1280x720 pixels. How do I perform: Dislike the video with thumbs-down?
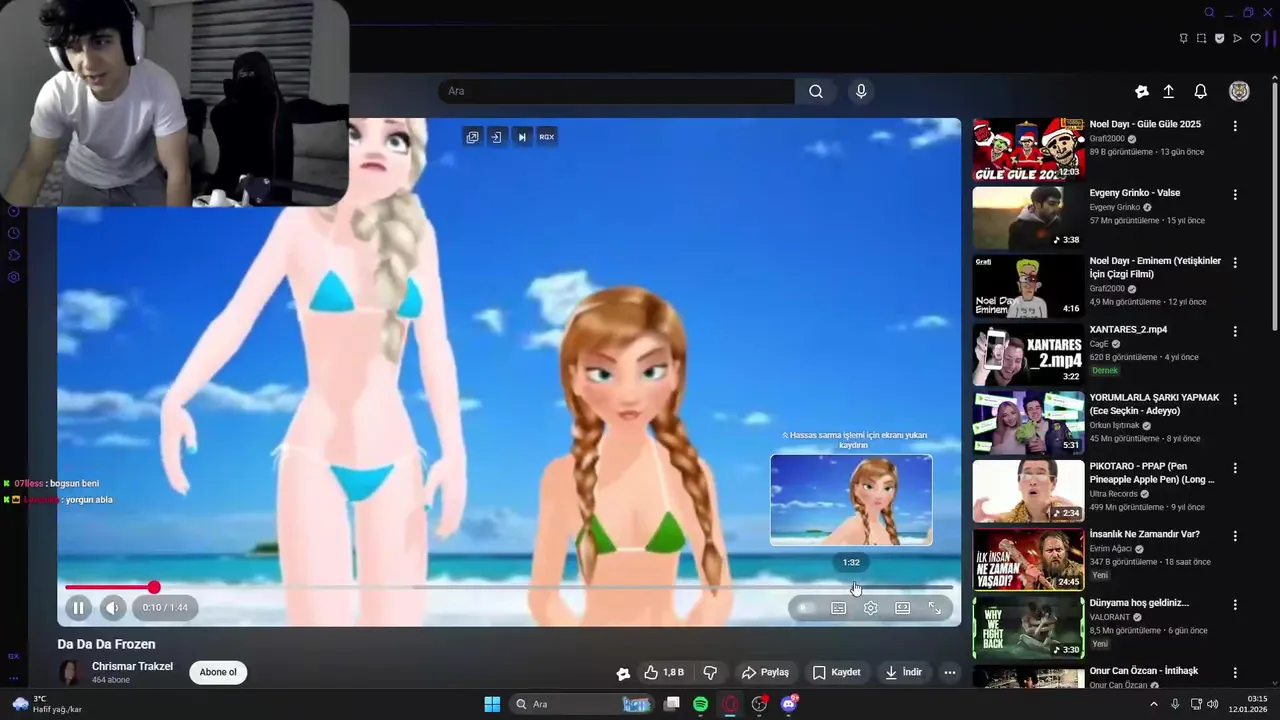coord(711,672)
